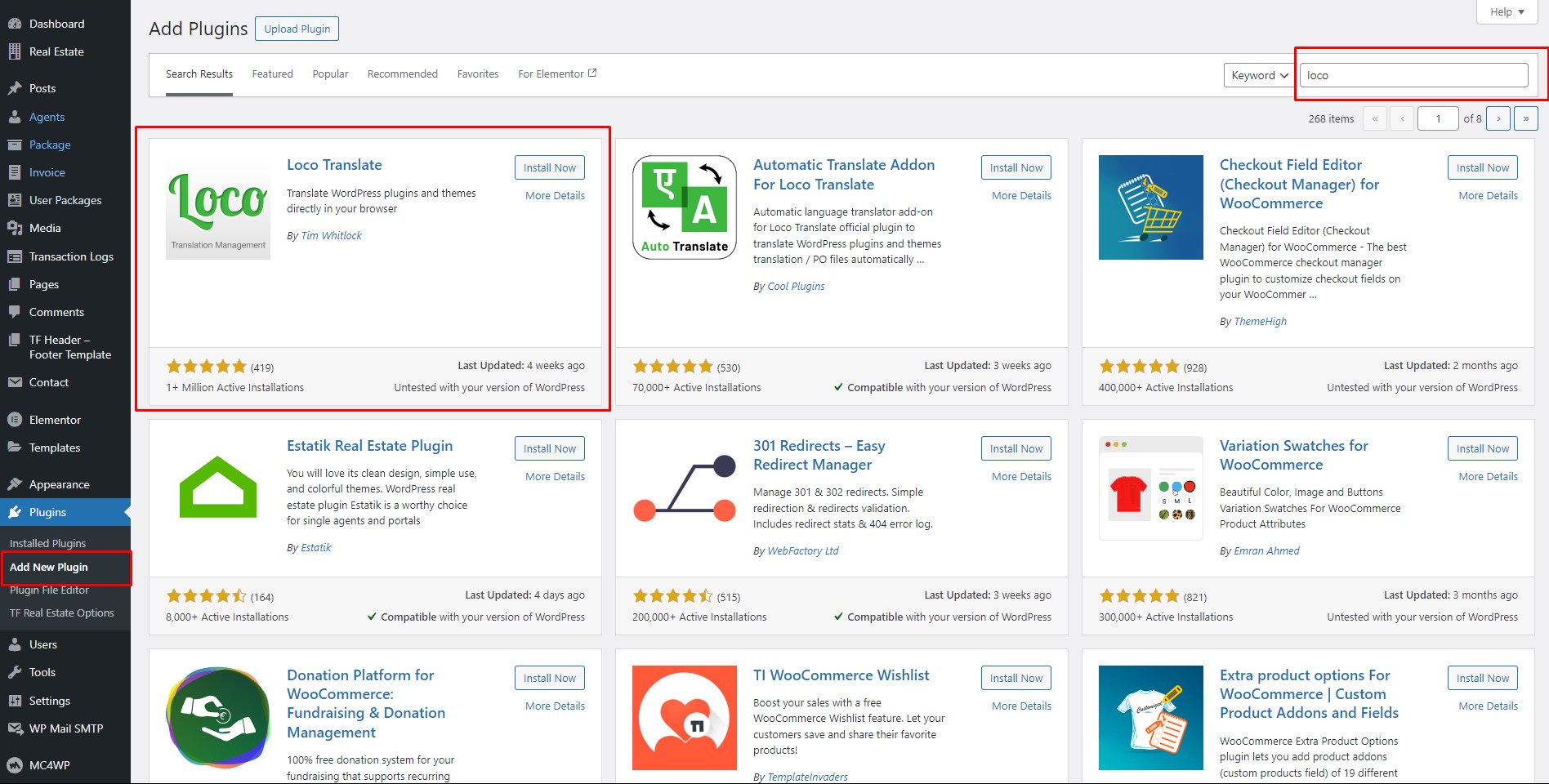Viewport: 1549px width, 784px height.
Task: Click the Comments bubble icon
Action: point(15,312)
